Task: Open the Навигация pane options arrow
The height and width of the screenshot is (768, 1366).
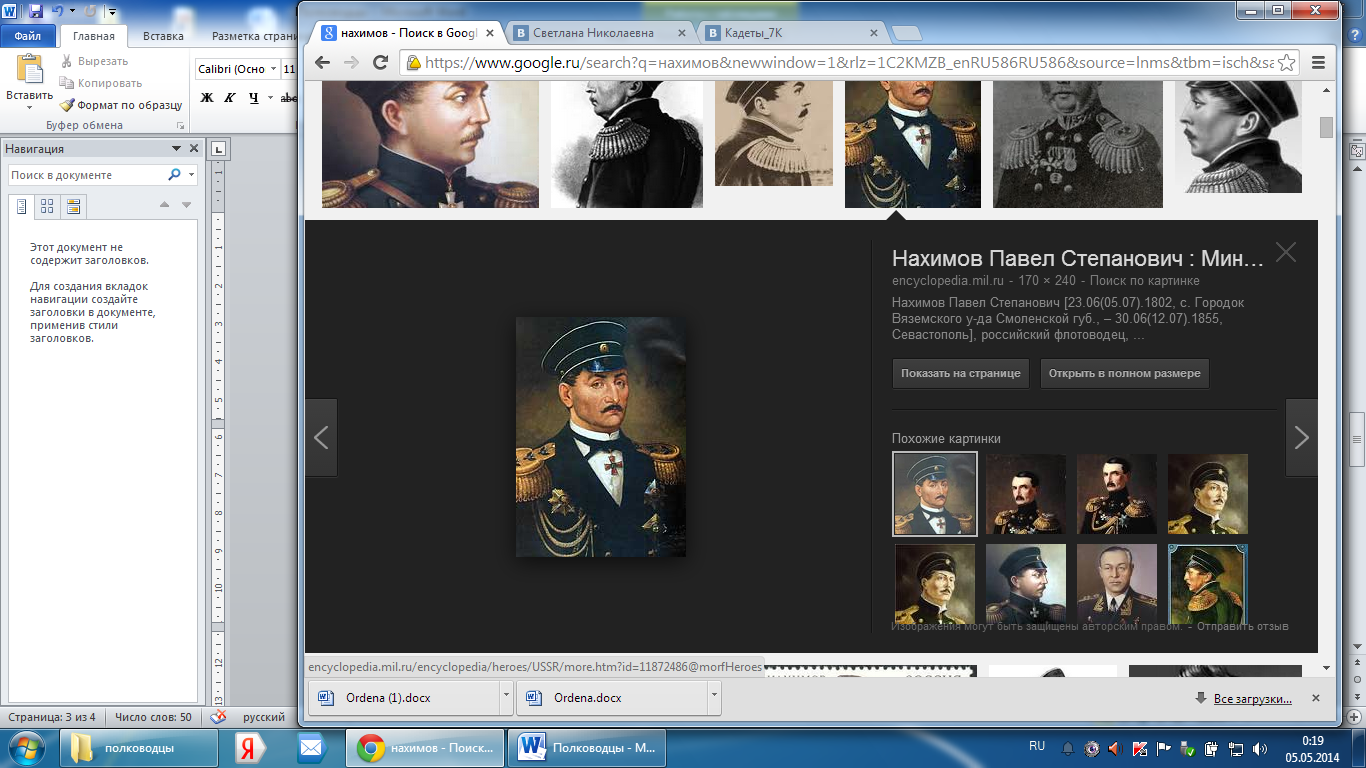Action: (176, 149)
